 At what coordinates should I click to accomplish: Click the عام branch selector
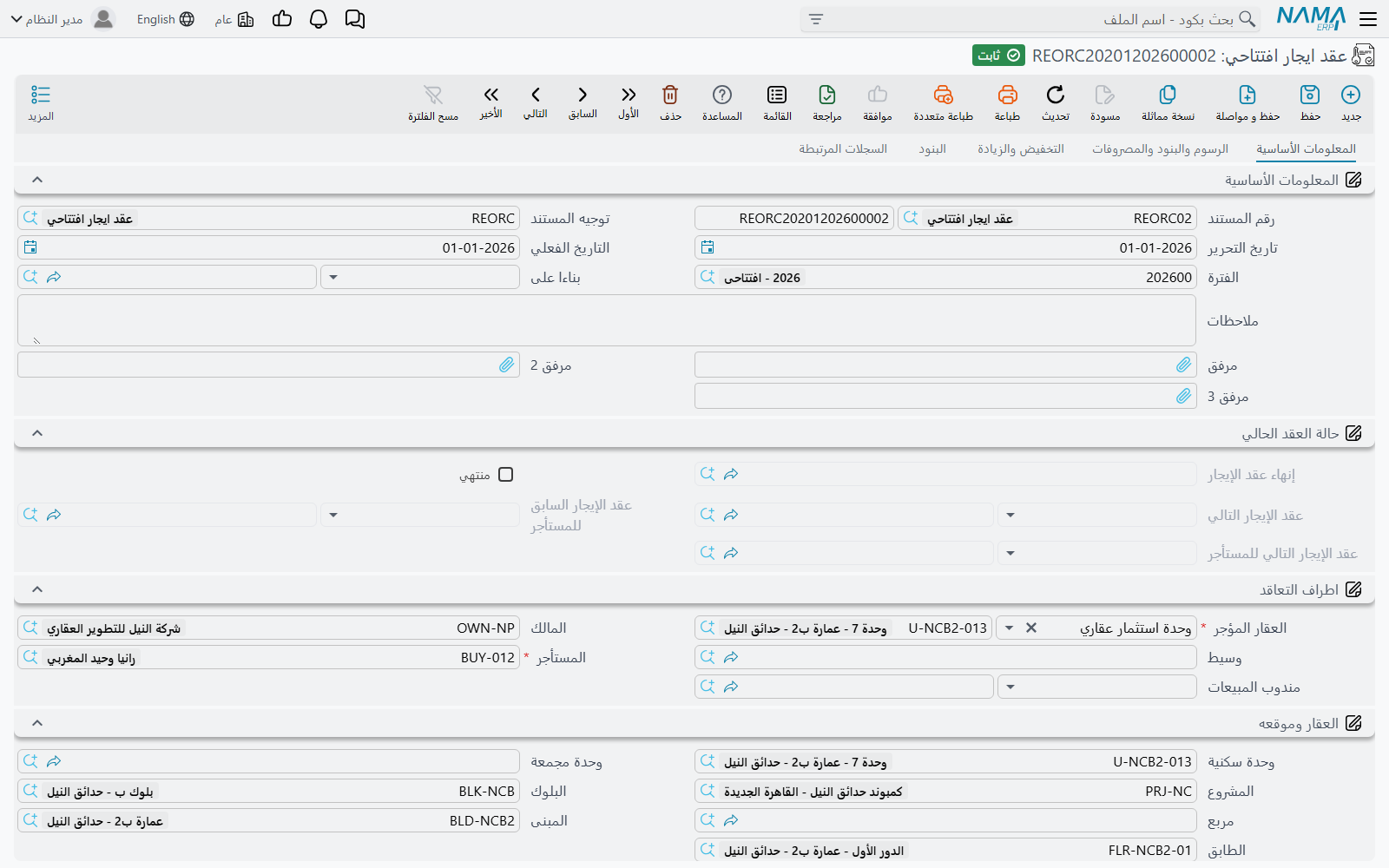(x=234, y=19)
